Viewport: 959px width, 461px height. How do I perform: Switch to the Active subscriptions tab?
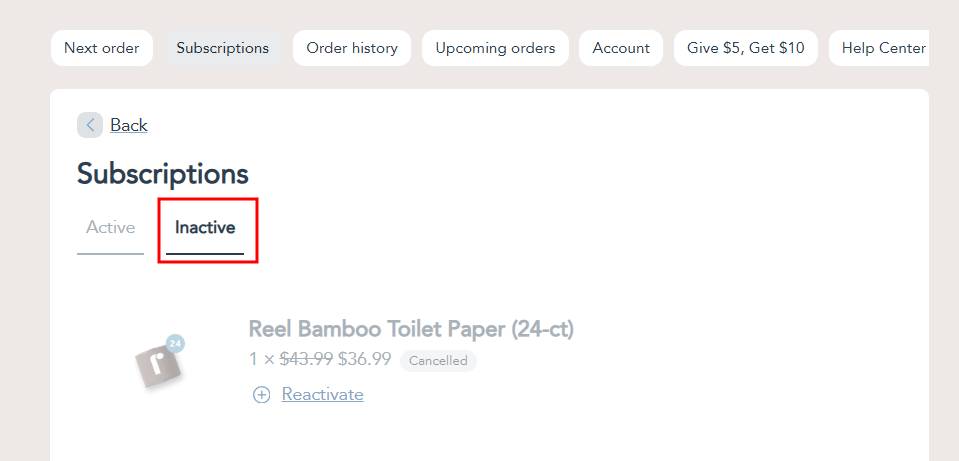click(x=111, y=228)
